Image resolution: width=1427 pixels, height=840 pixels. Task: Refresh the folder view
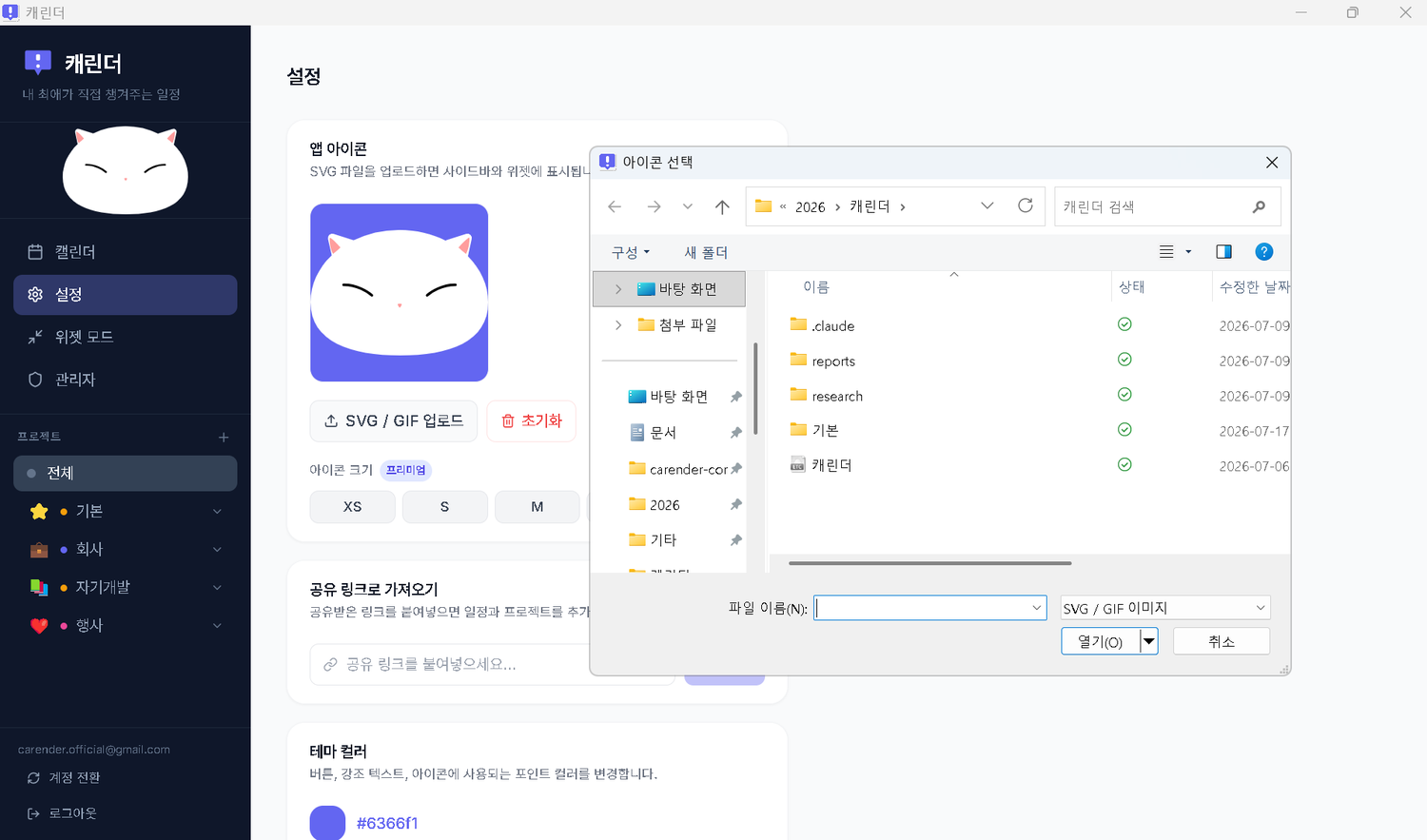pos(1025,206)
